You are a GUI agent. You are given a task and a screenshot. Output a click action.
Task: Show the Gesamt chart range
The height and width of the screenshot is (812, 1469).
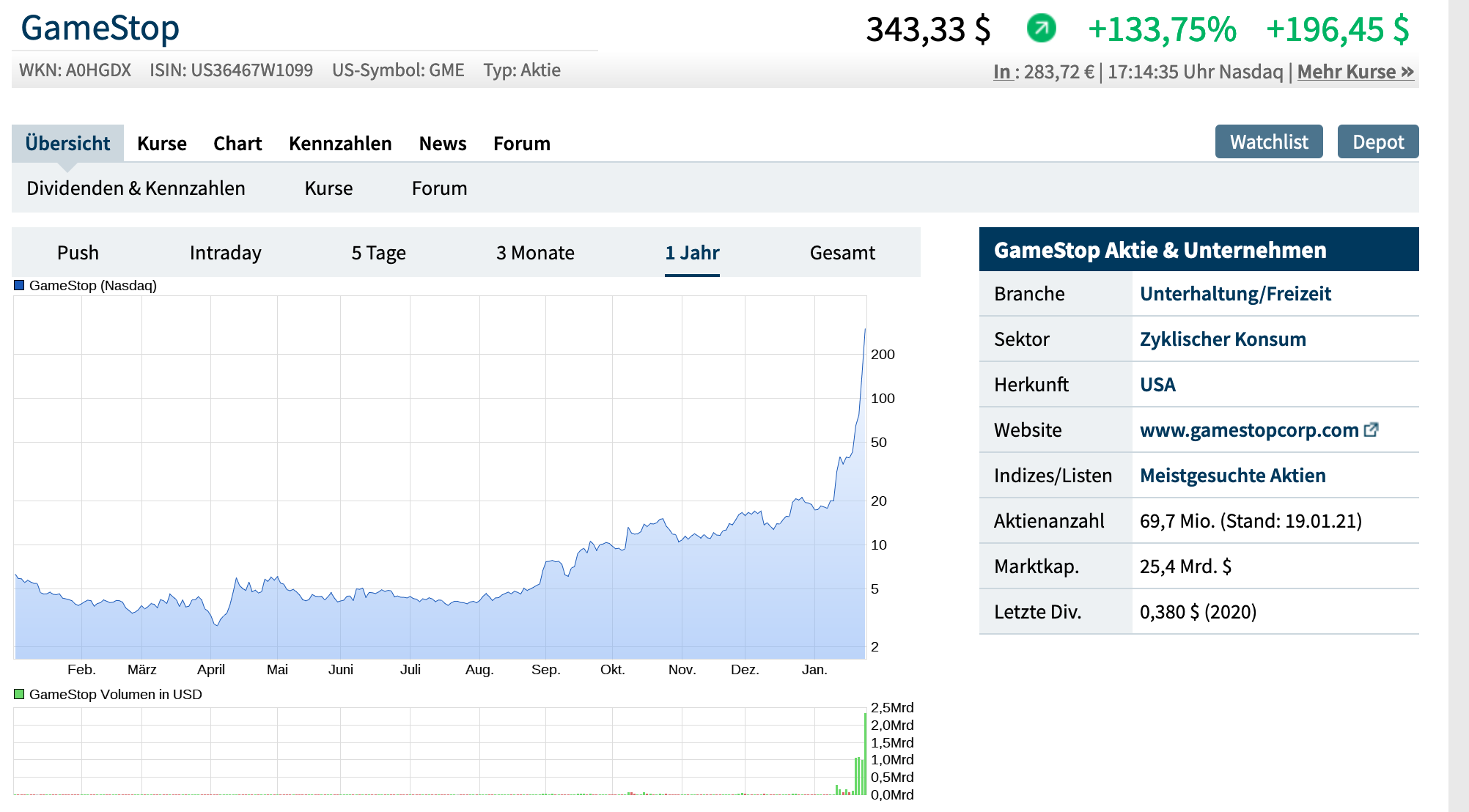[x=842, y=253]
